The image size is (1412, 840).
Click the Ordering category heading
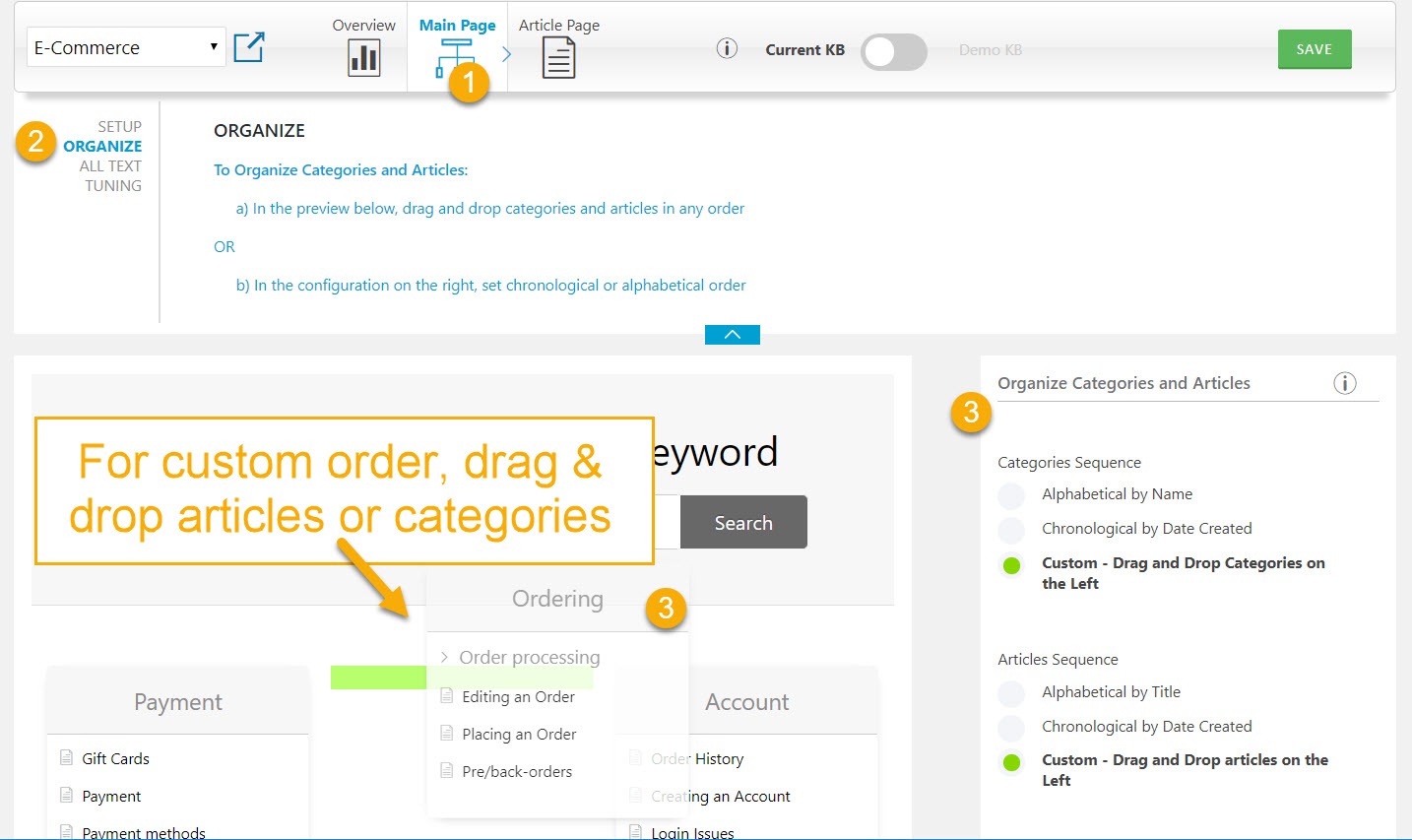coord(557,599)
